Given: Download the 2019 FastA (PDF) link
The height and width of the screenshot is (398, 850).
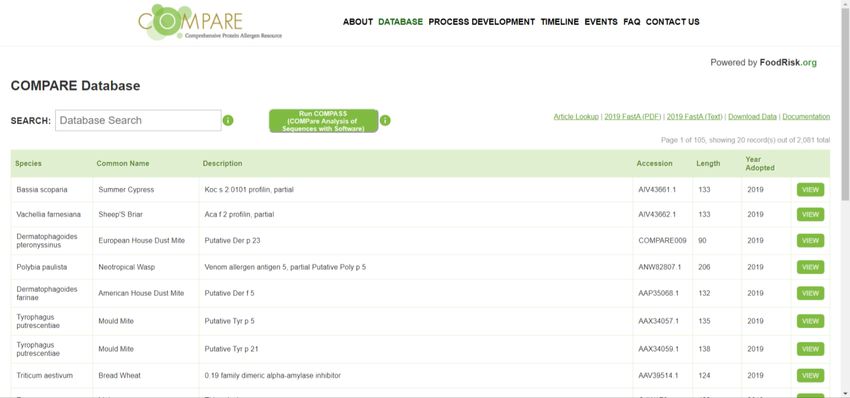Looking at the screenshot, I should coord(633,117).
